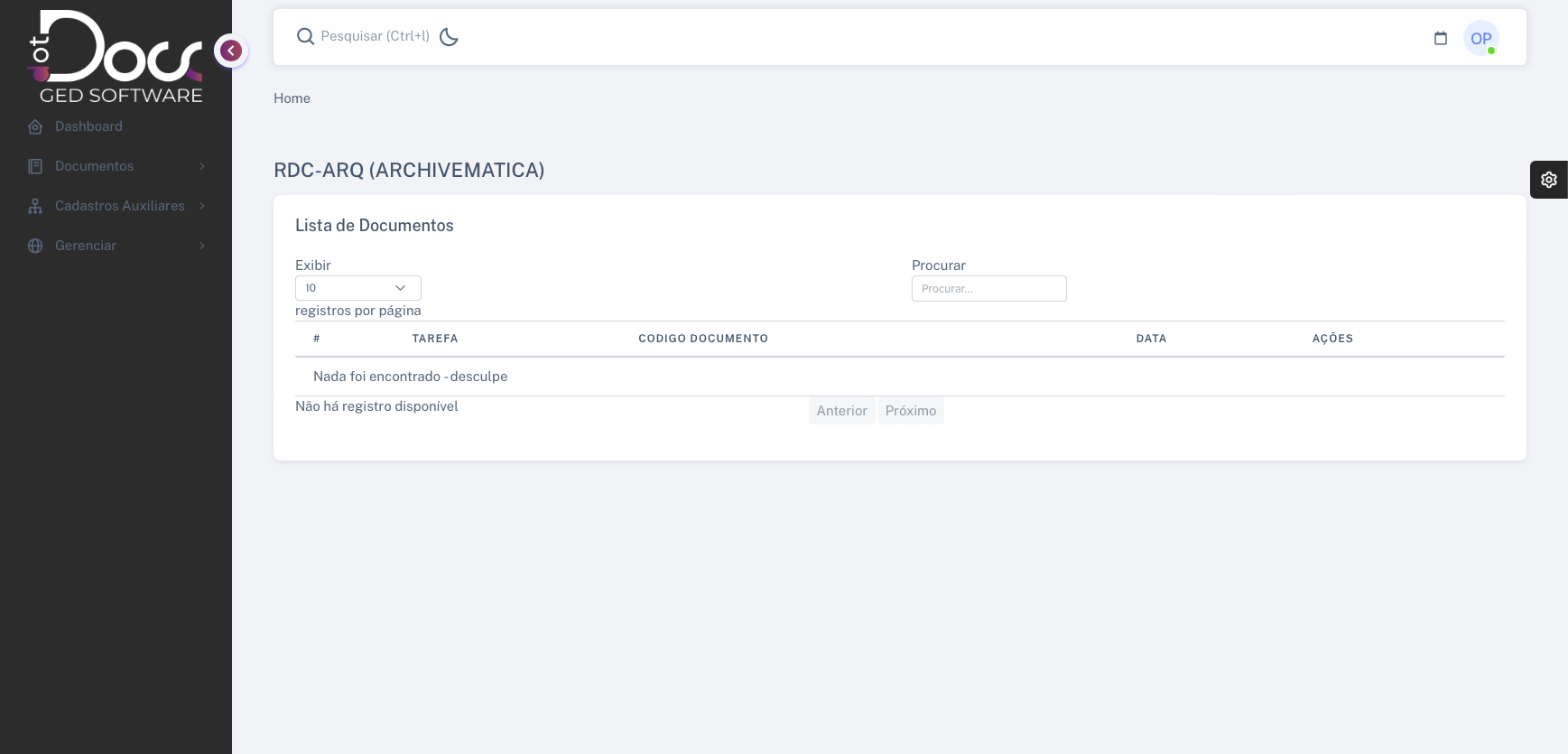Click the Anterior pagination button

click(x=841, y=411)
